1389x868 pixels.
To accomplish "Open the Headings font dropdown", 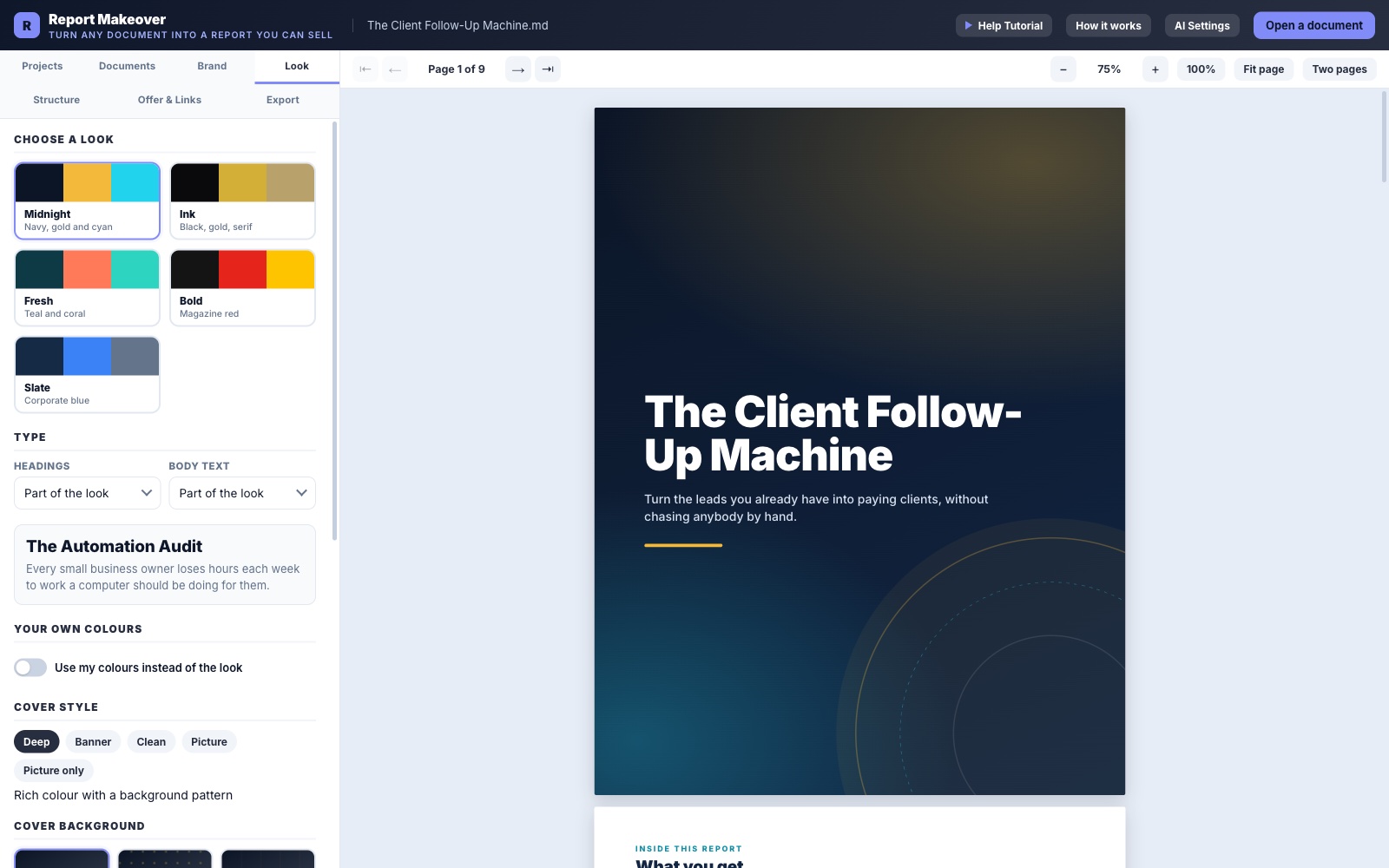I will tap(87, 493).
